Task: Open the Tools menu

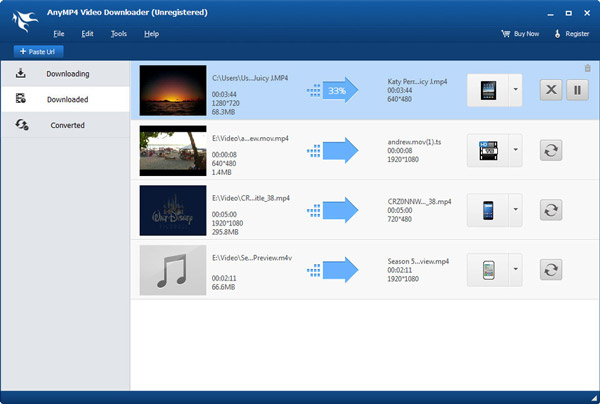Action: point(119,34)
